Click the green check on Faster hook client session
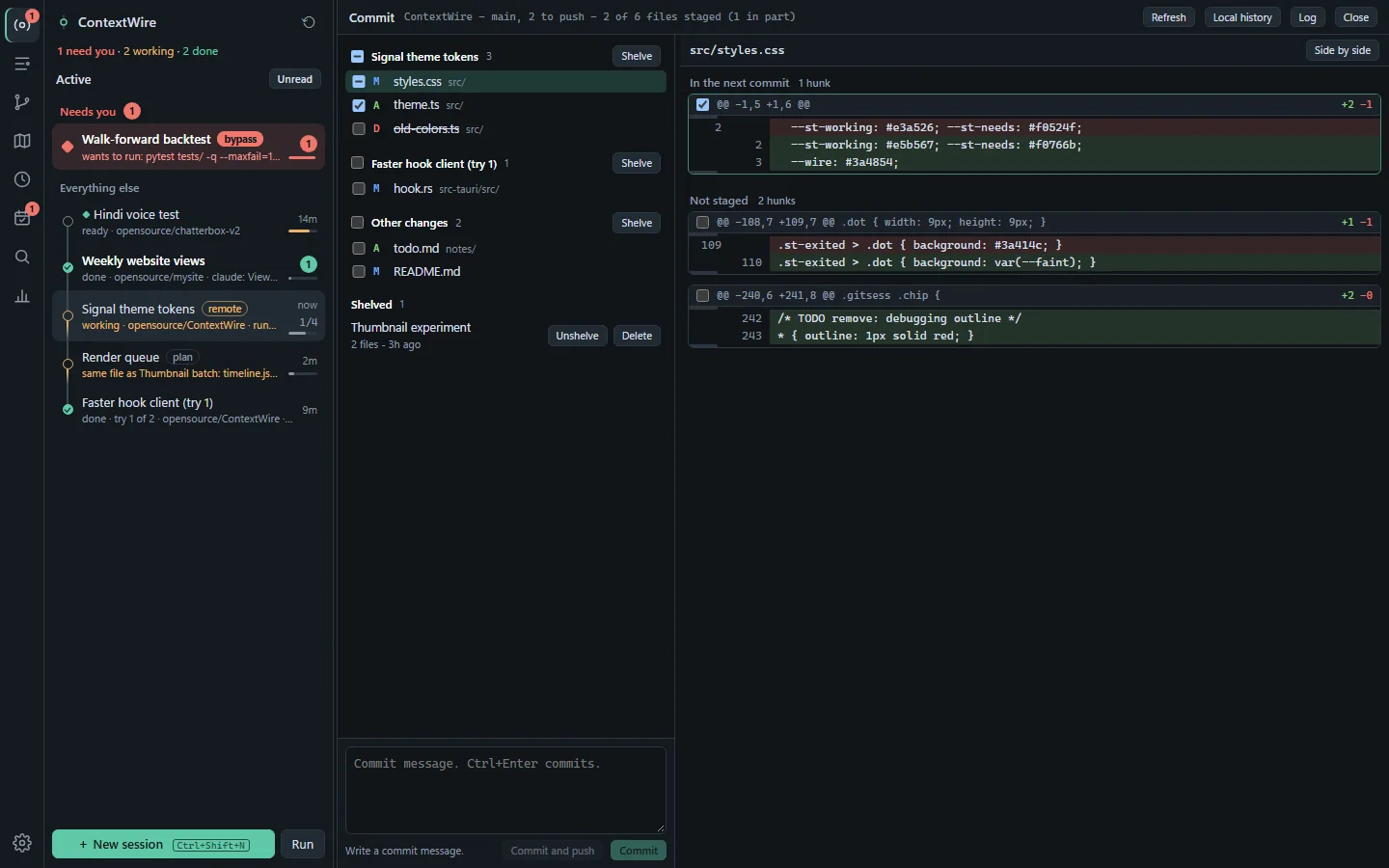The height and width of the screenshot is (868, 1389). (x=68, y=410)
